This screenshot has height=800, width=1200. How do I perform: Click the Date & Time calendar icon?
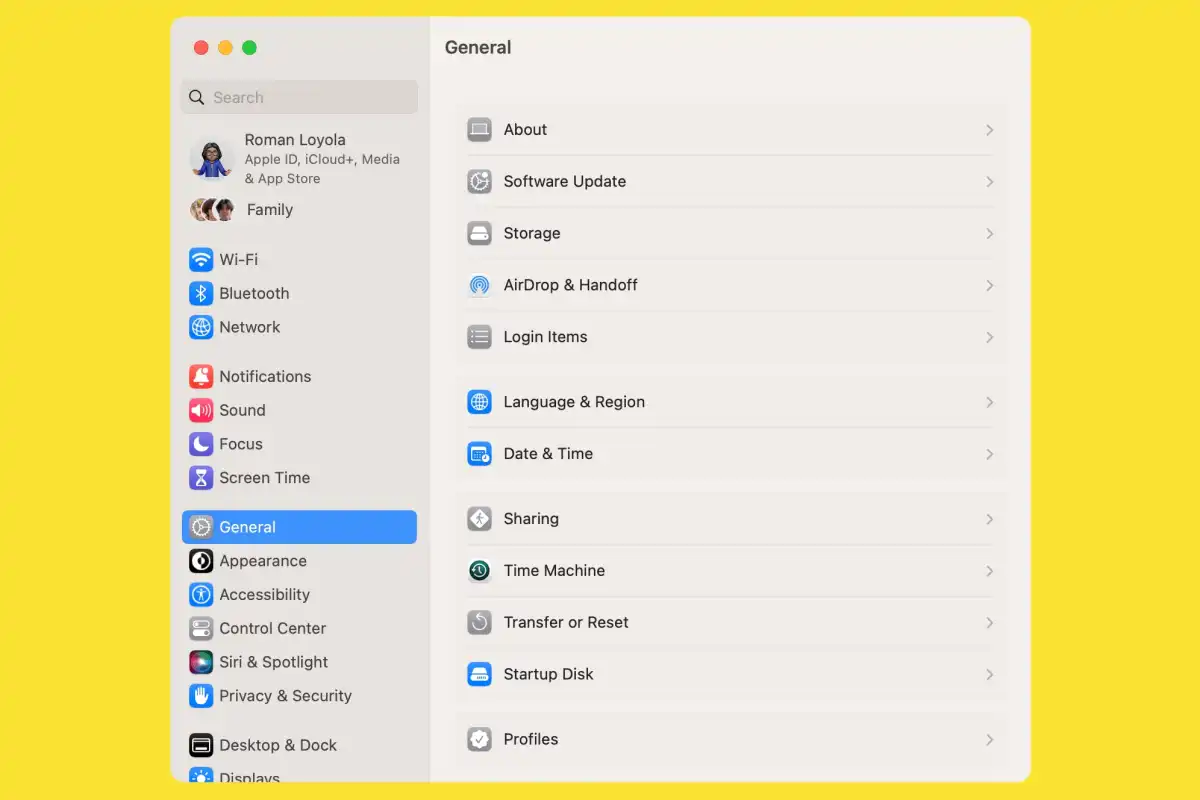click(x=480, y=454)
